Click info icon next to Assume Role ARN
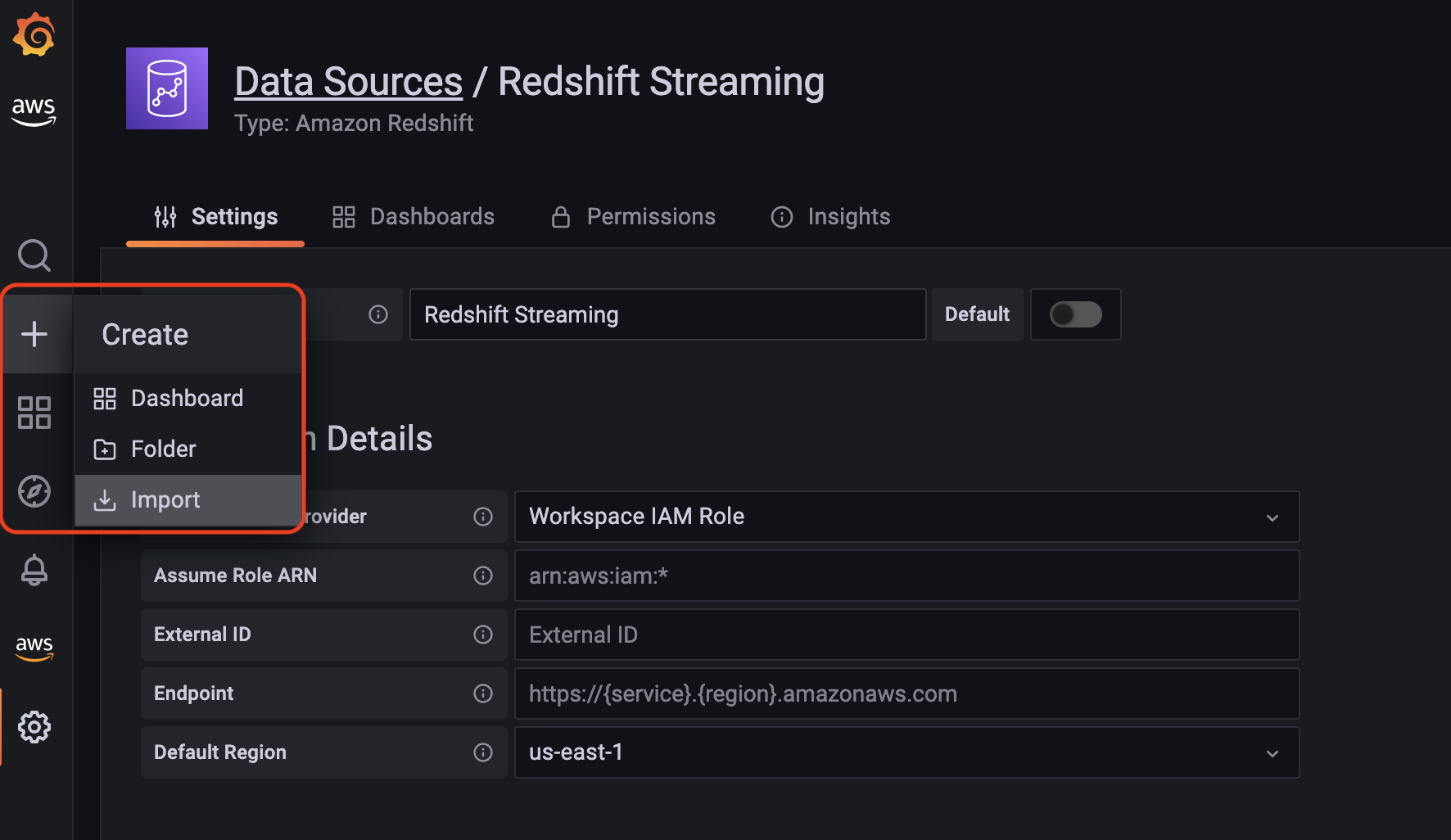 (x=483, y=576)
